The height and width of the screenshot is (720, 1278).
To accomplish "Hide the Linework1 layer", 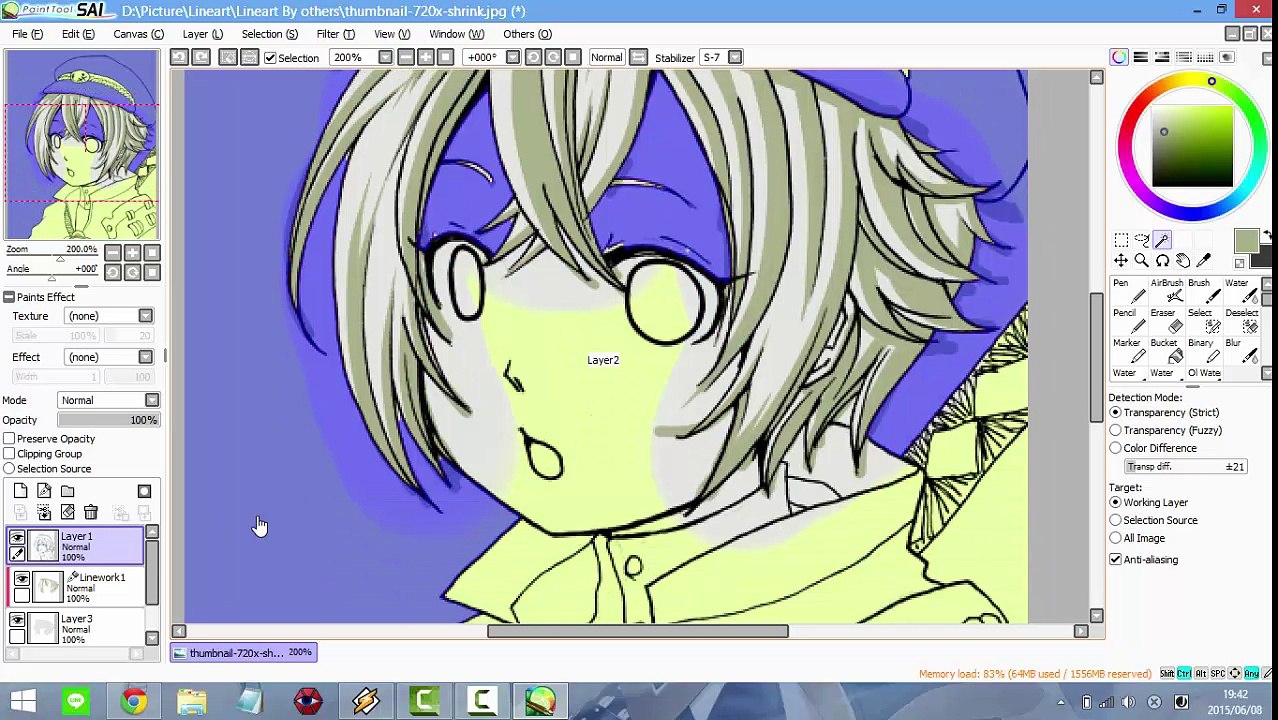I will click(21, 579).
